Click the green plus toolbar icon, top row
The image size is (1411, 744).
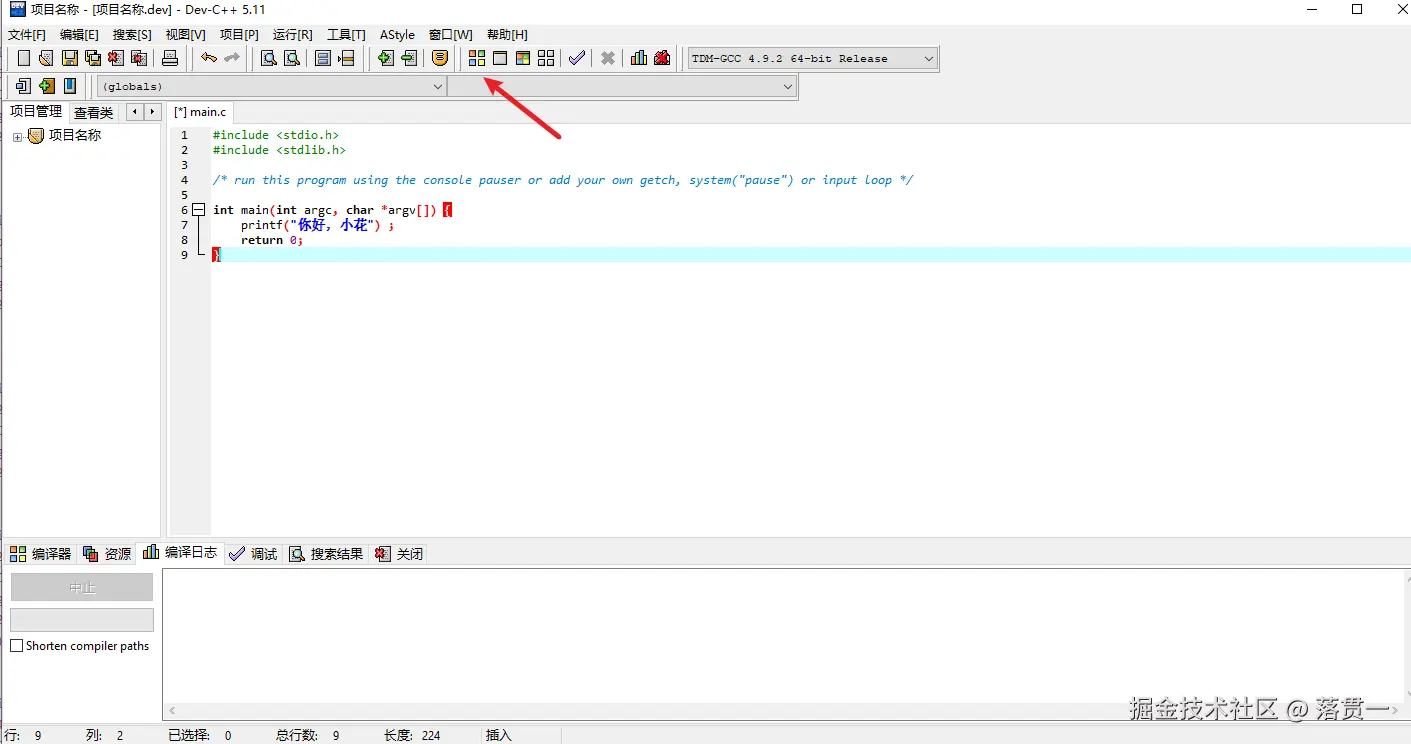pos(385,58)
